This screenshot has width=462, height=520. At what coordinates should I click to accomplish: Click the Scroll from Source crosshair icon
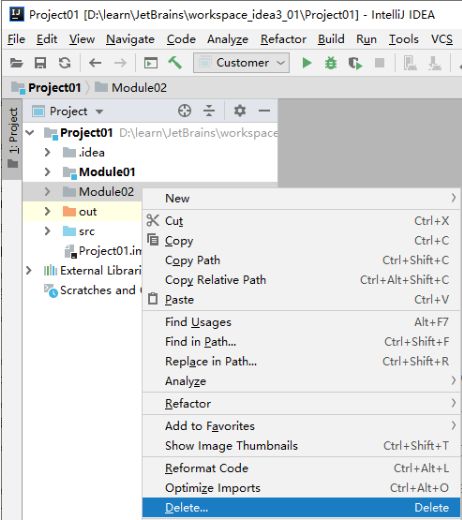pyautogui.click(x=184, y=111)
